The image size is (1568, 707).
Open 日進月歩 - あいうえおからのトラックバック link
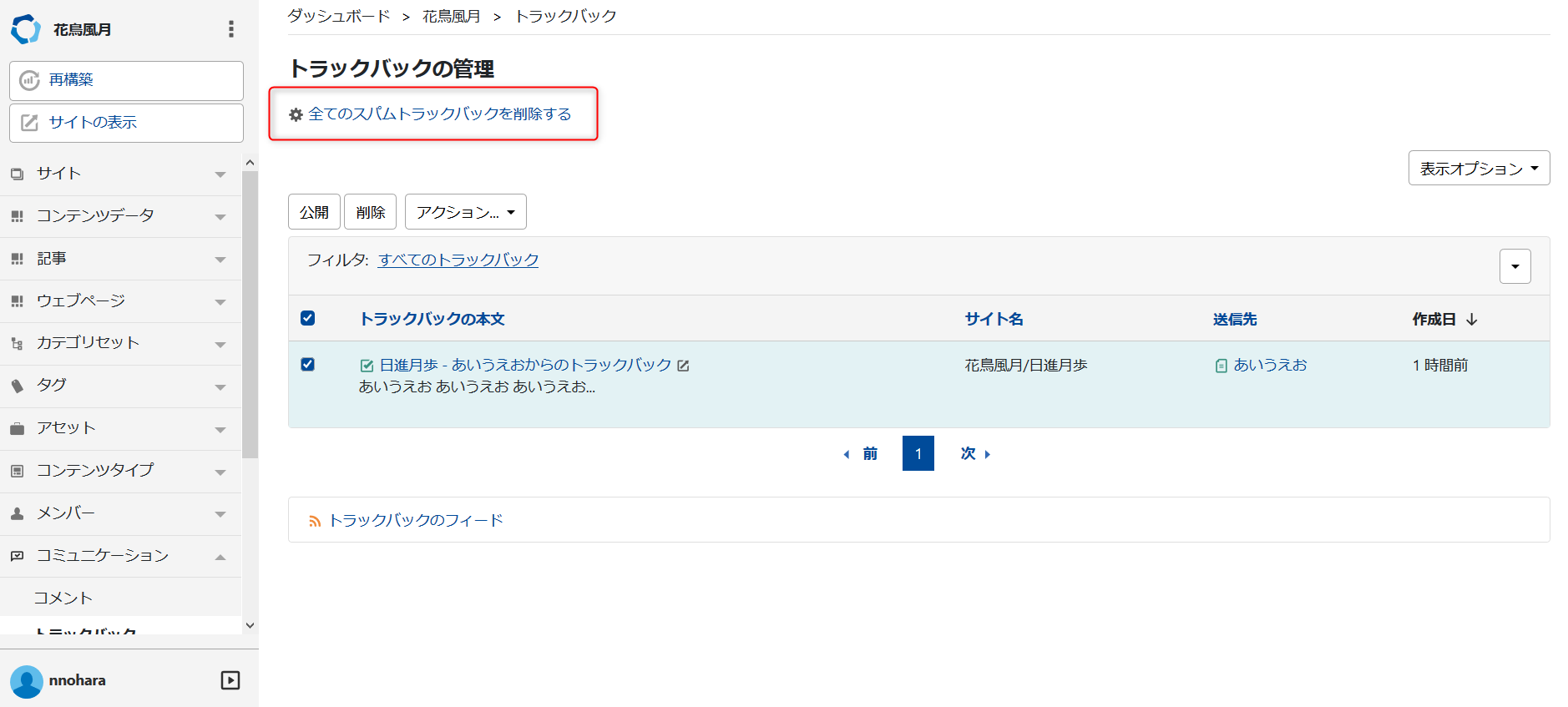(525, 366)
